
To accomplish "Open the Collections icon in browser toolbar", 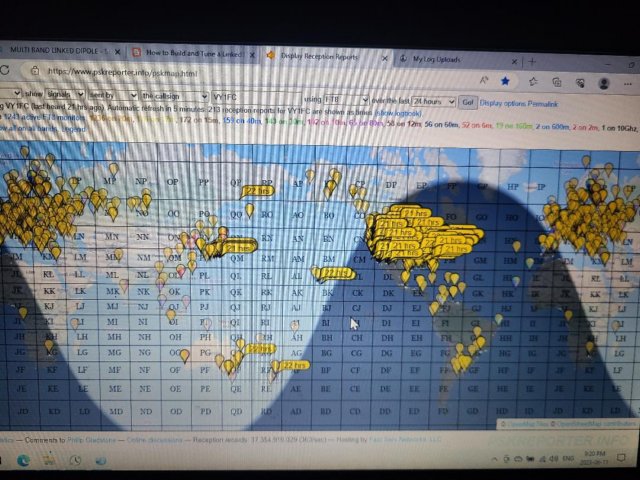I will click(x=557, y=82).
